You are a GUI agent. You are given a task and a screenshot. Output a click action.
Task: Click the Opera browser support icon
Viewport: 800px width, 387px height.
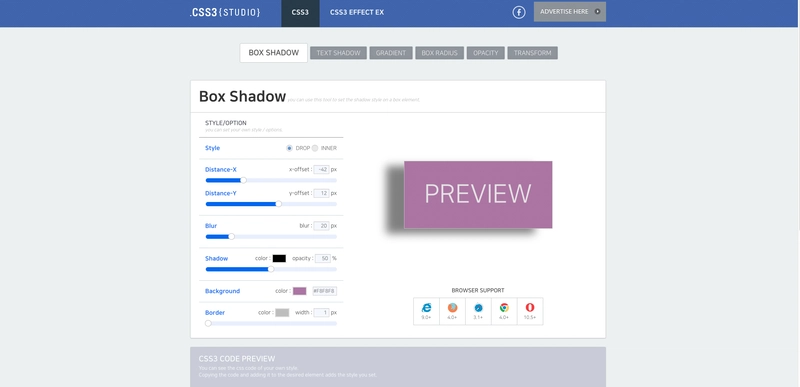point(530,307)
